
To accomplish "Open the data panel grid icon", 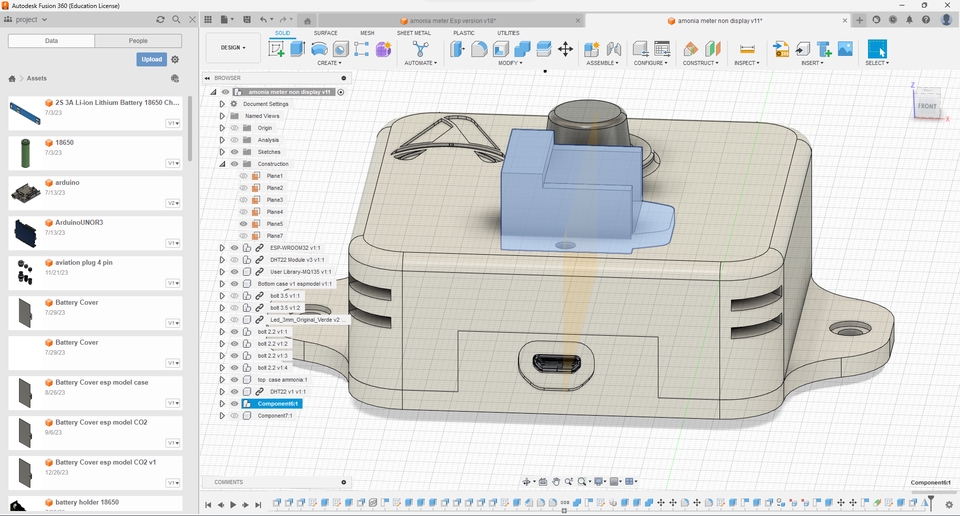I will (x=208, y=20).
